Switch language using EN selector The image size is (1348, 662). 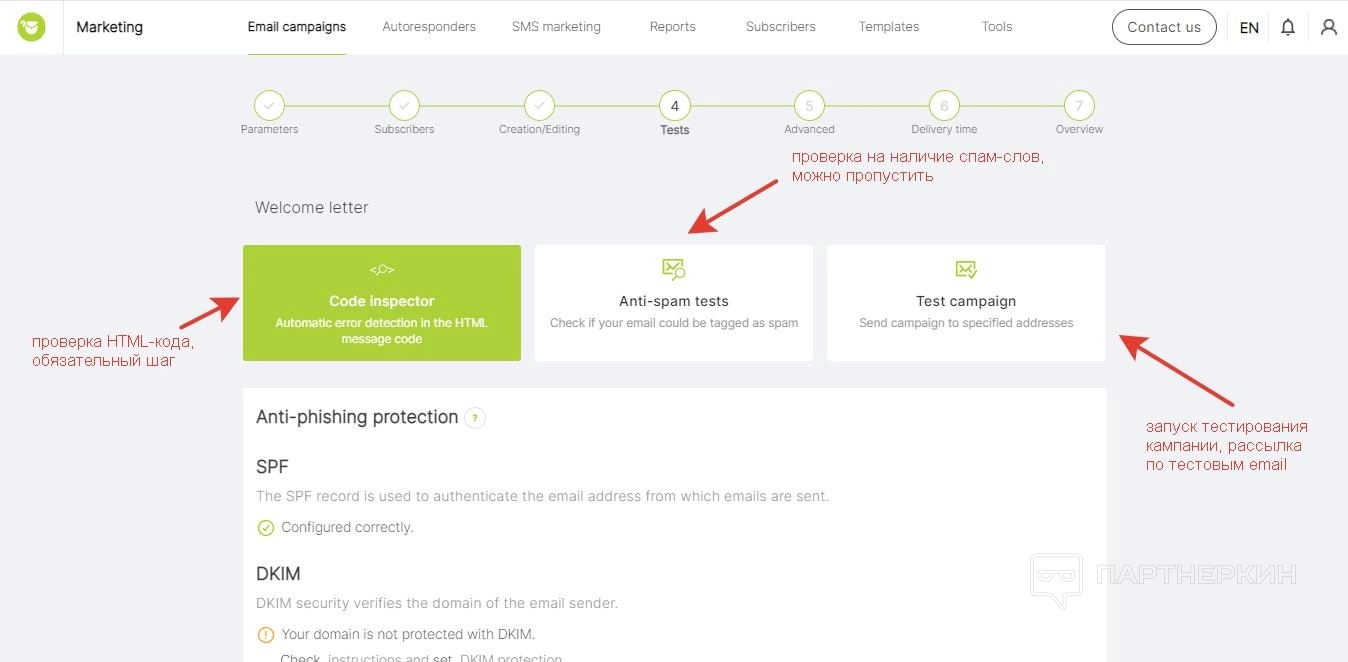(1249, 28)
